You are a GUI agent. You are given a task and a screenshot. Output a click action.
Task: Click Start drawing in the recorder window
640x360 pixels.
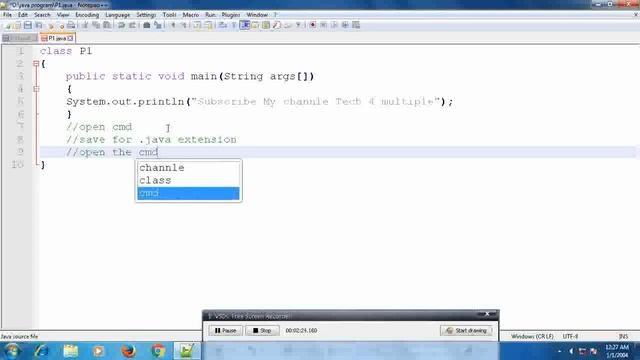pyautogui.click(x=467, y=331)
